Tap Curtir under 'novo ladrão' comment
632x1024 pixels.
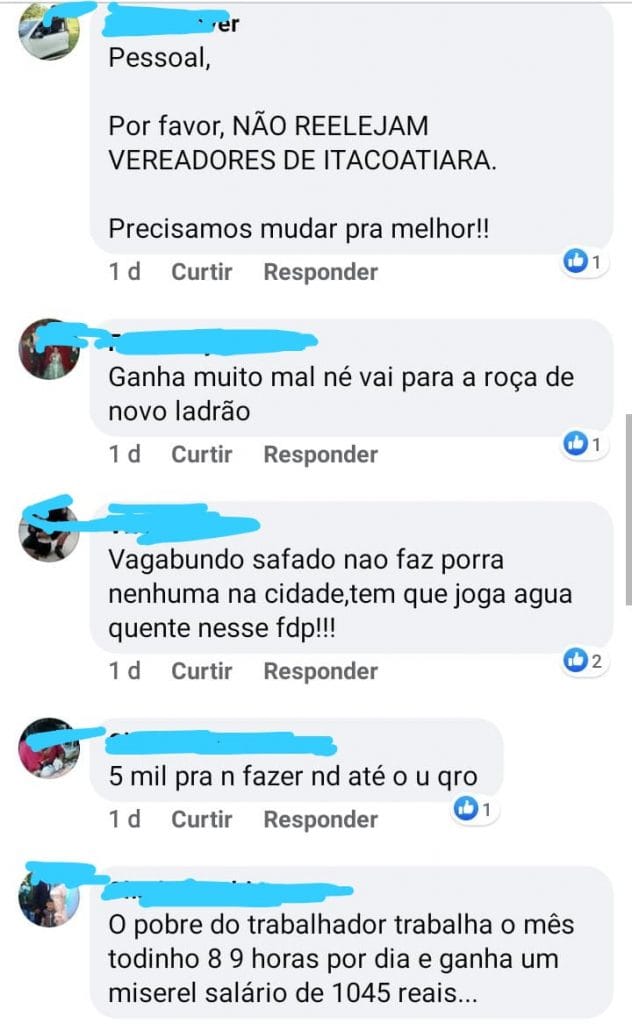coord(201,454)
